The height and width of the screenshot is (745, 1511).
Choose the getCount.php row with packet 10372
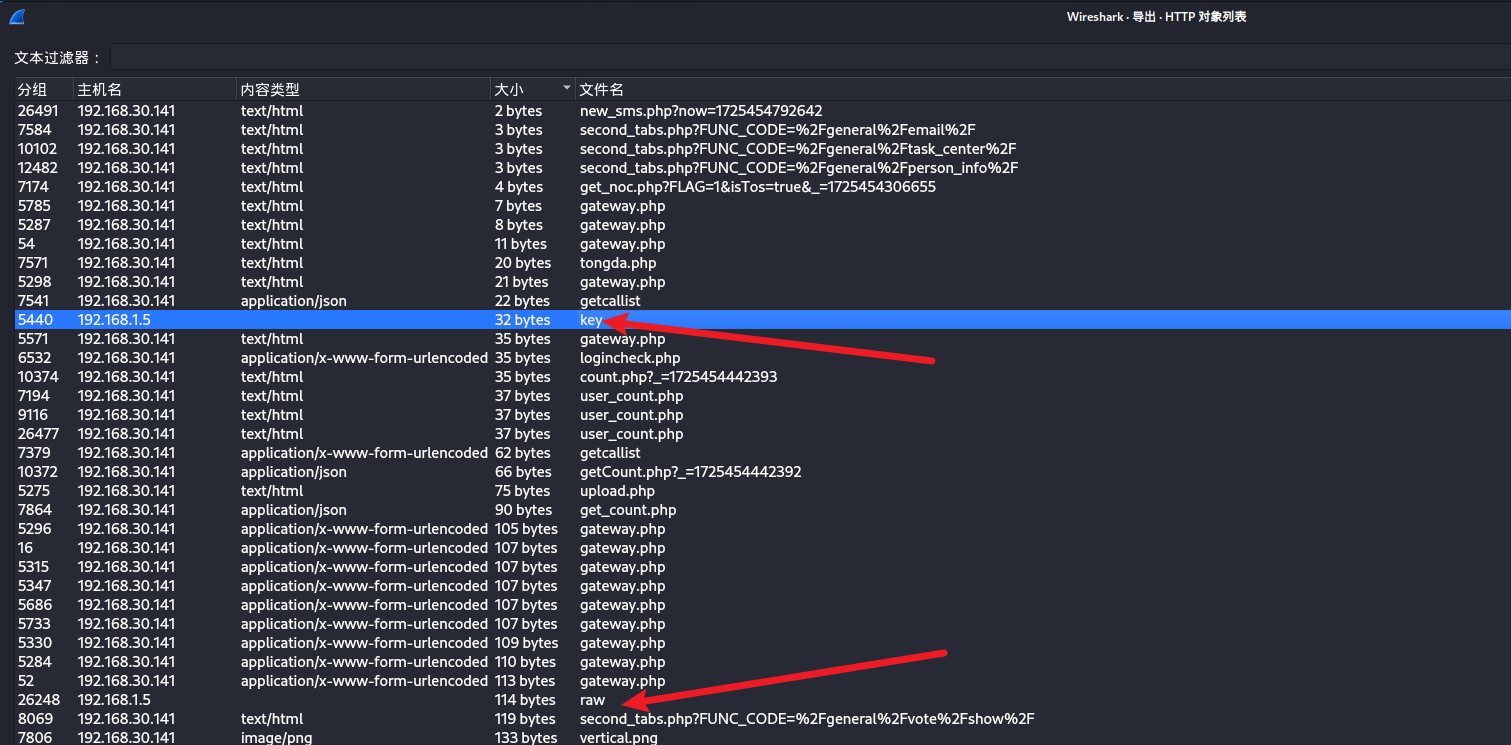tap(690, 472)
